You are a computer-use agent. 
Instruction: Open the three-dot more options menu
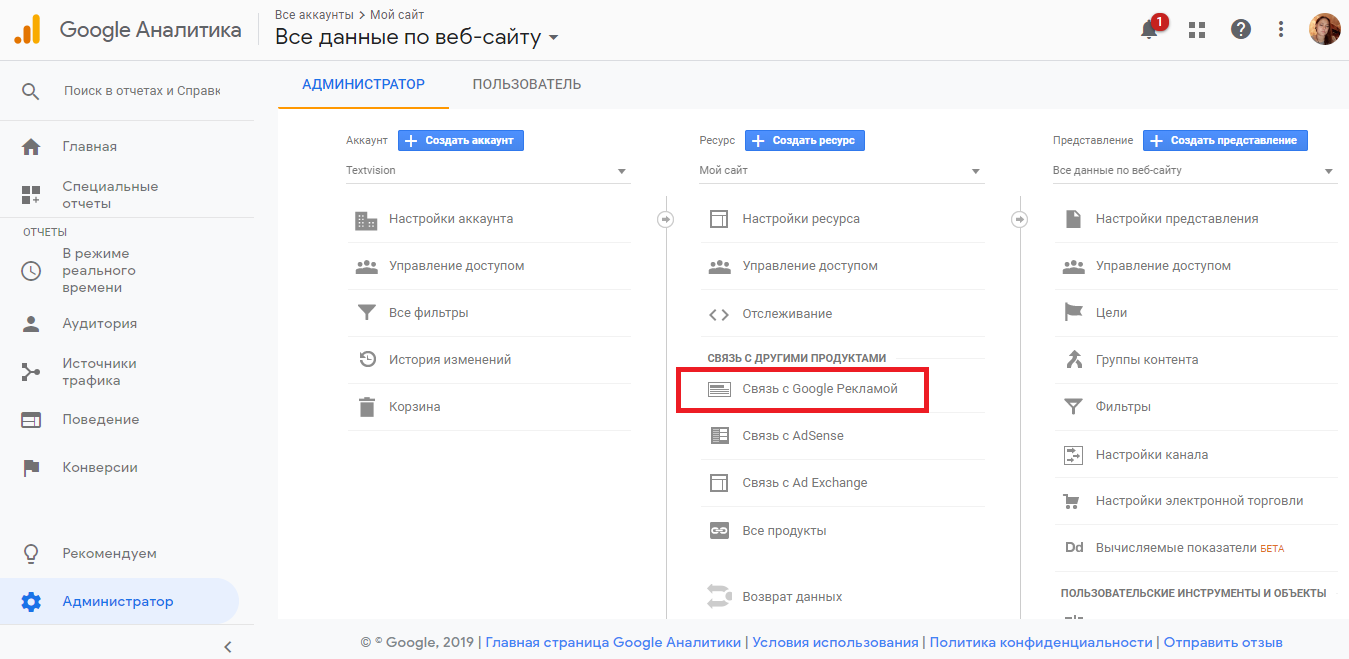click(x=1281, y=30)
